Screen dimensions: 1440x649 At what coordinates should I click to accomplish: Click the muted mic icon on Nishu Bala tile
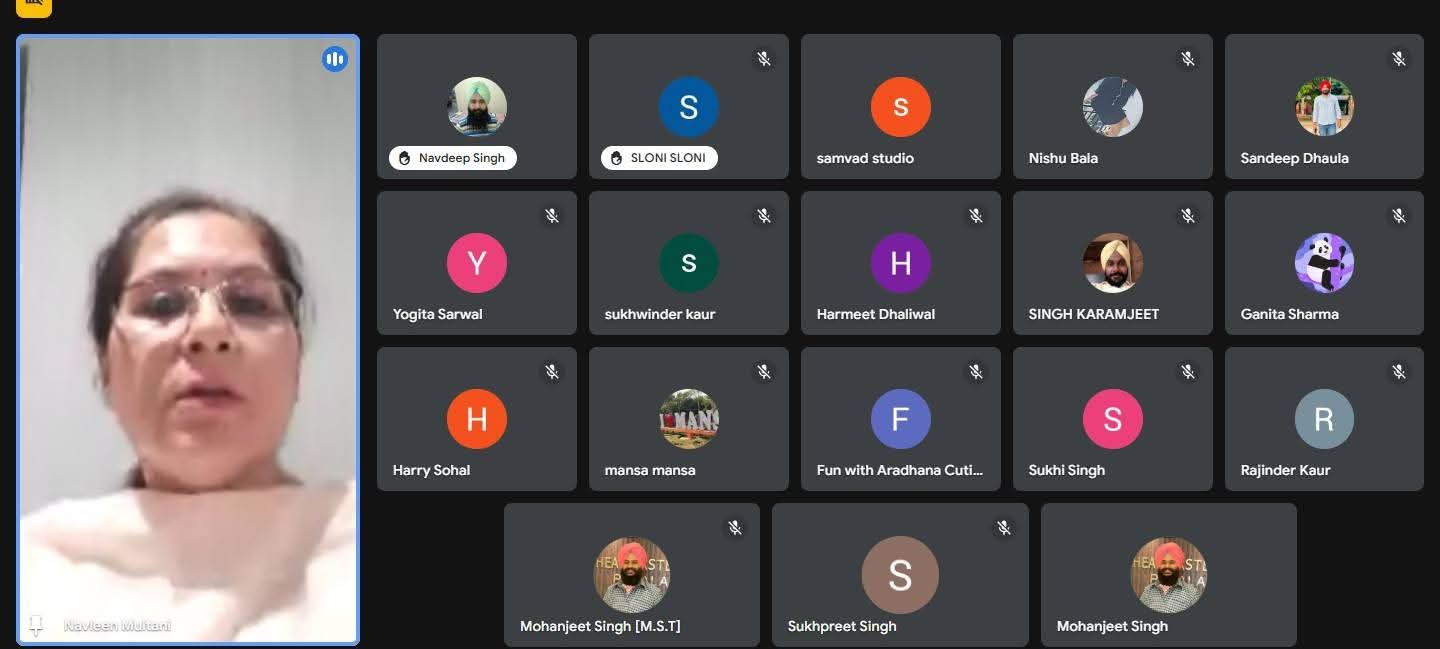point(1188,59)
